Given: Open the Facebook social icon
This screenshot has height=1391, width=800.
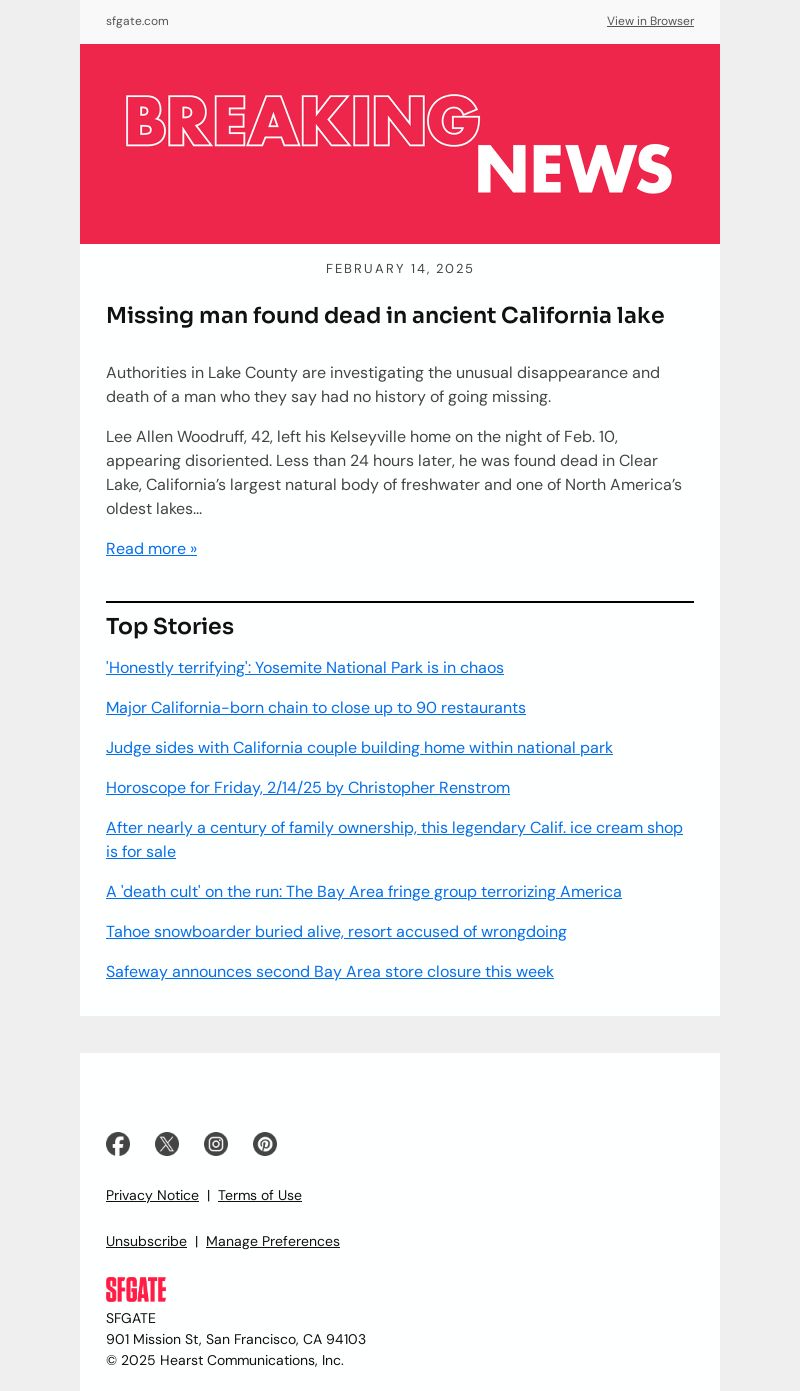Looking at the screenshot, I should click(x=118, y=1144).
